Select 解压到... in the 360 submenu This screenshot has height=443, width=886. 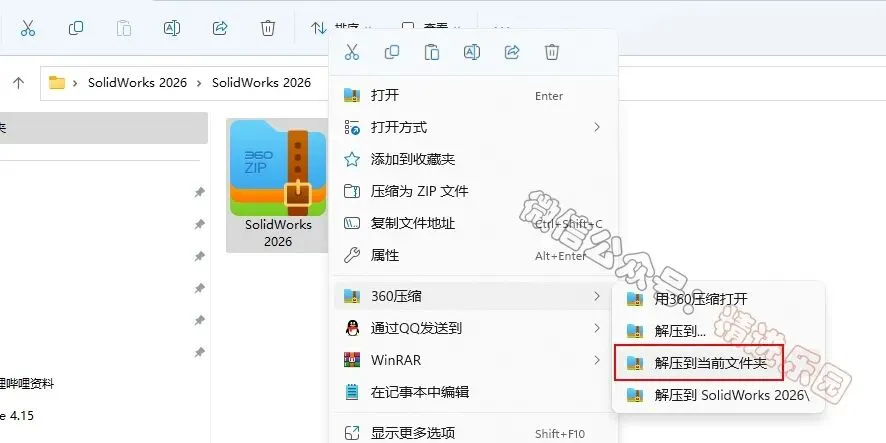click(719, 331)
